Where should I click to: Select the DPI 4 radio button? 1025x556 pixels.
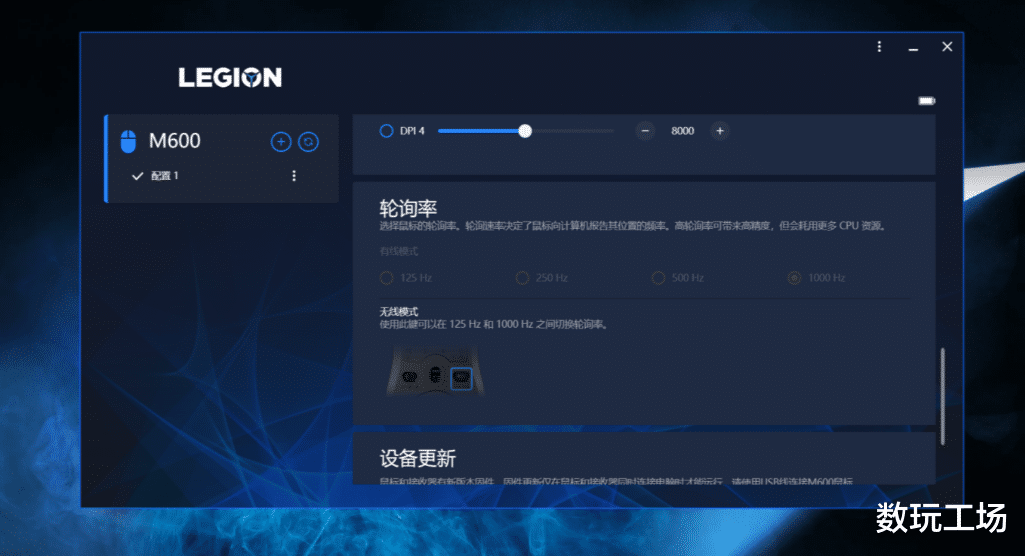[386, 131]
